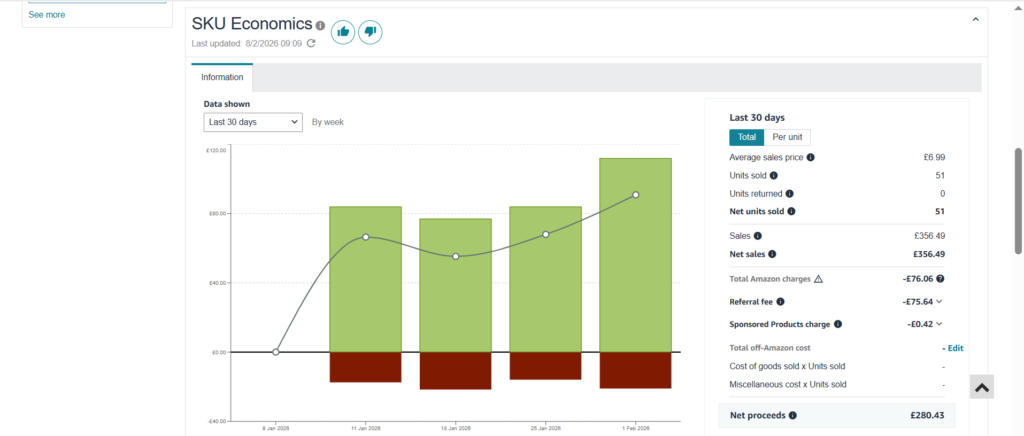Screen dimensions: 1024x436
Task: Select the Information tab
Action: (222, 77)
